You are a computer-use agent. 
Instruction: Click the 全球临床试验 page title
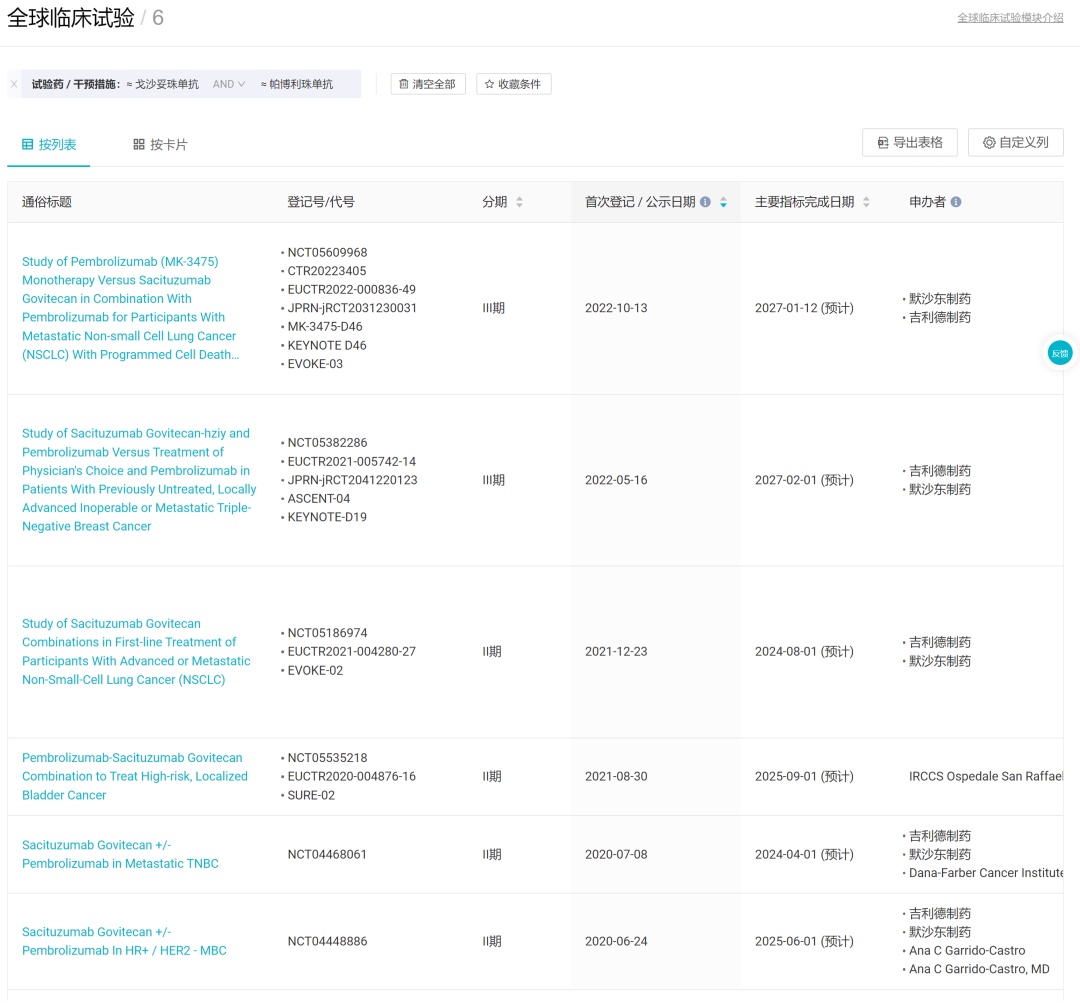tap(70, 18)
